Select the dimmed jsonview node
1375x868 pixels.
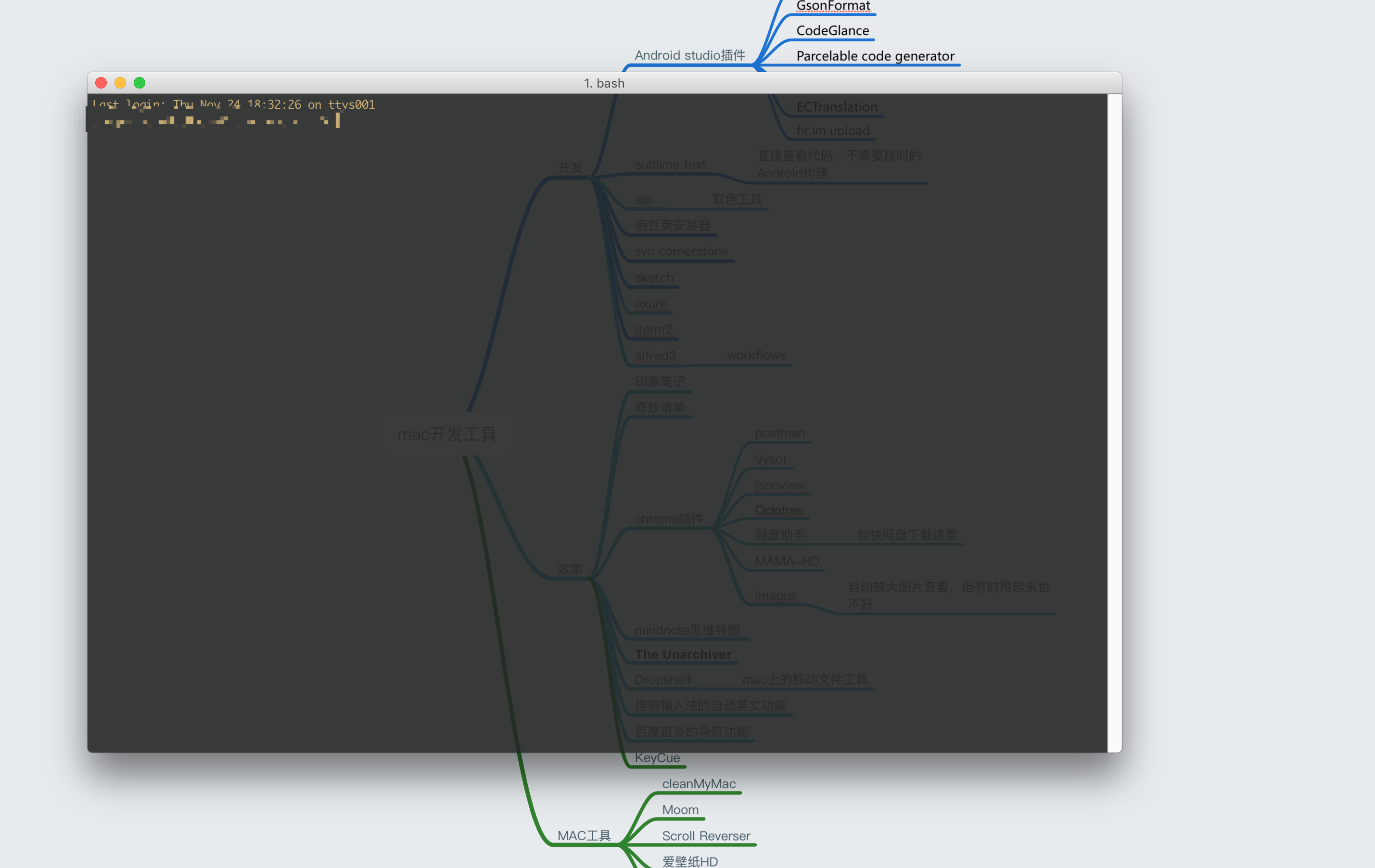[779, 485]
